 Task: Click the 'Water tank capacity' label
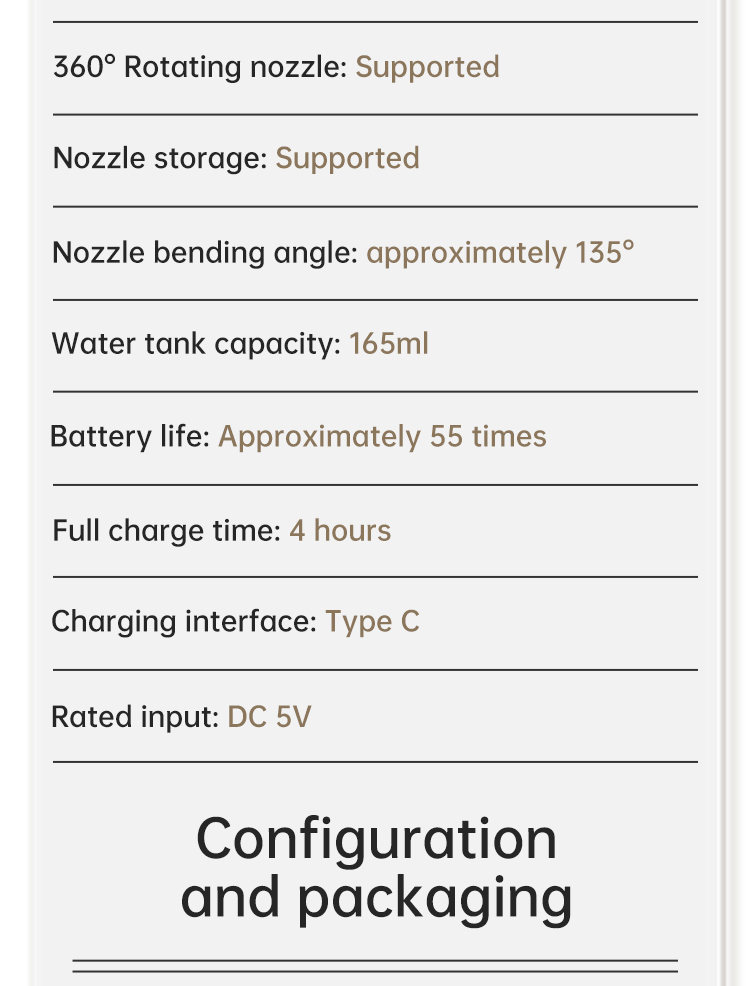[196, 344]
